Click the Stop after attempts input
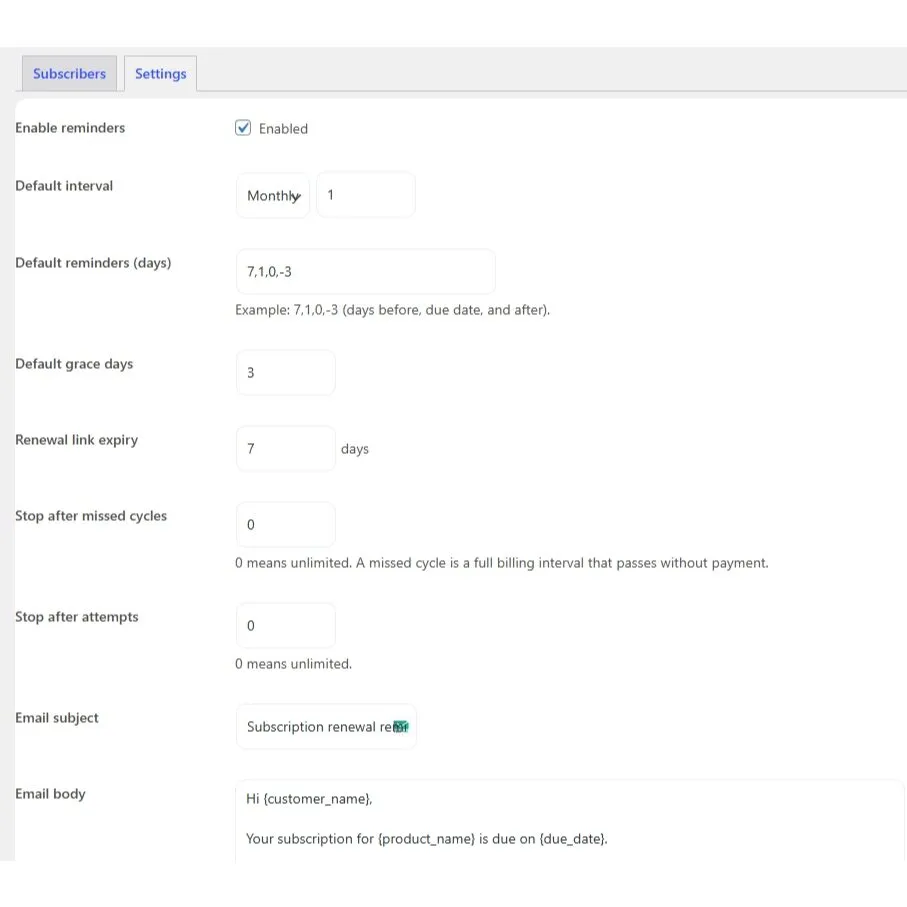 [285, 626]
